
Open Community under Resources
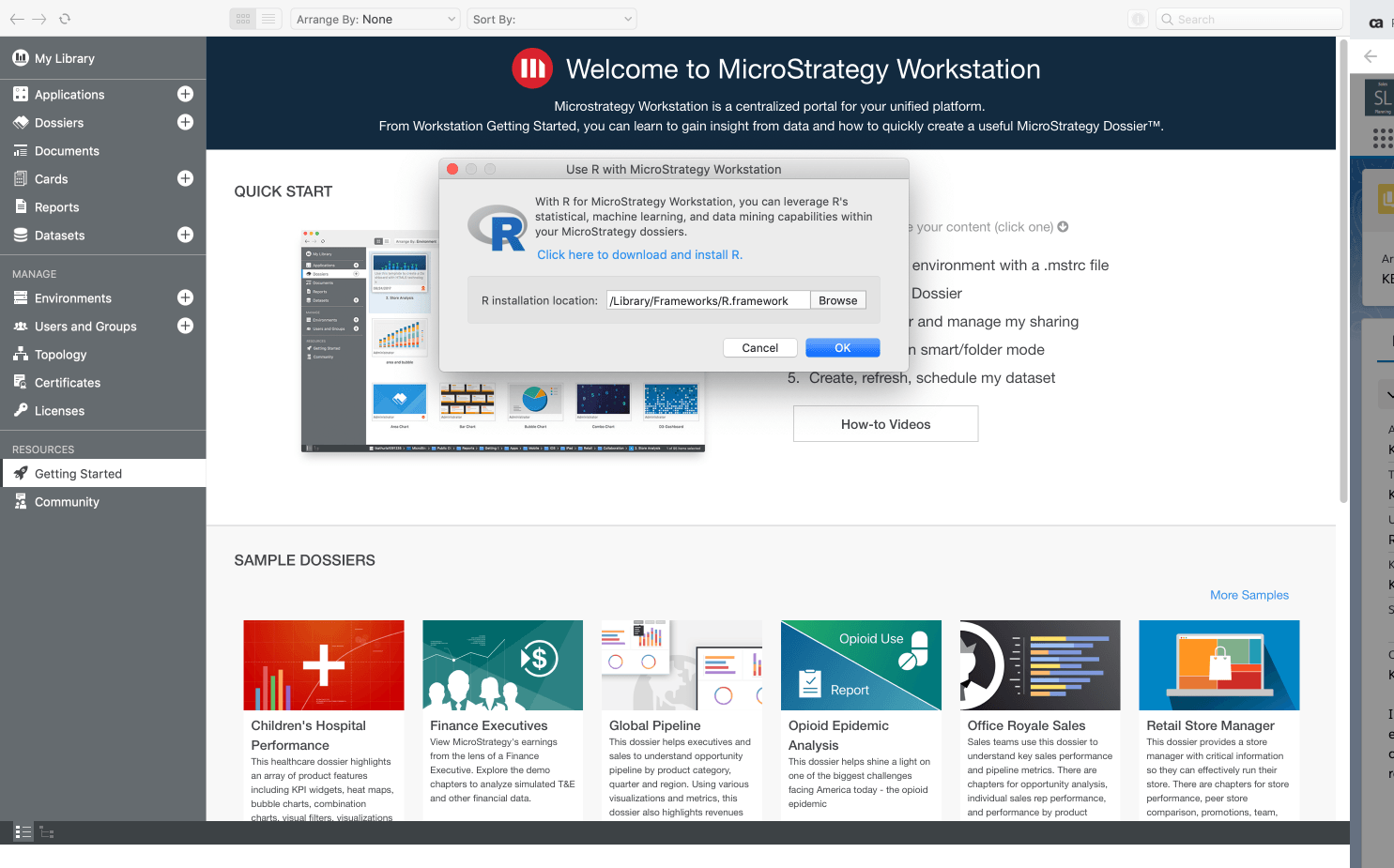click(x=103, y=502)
